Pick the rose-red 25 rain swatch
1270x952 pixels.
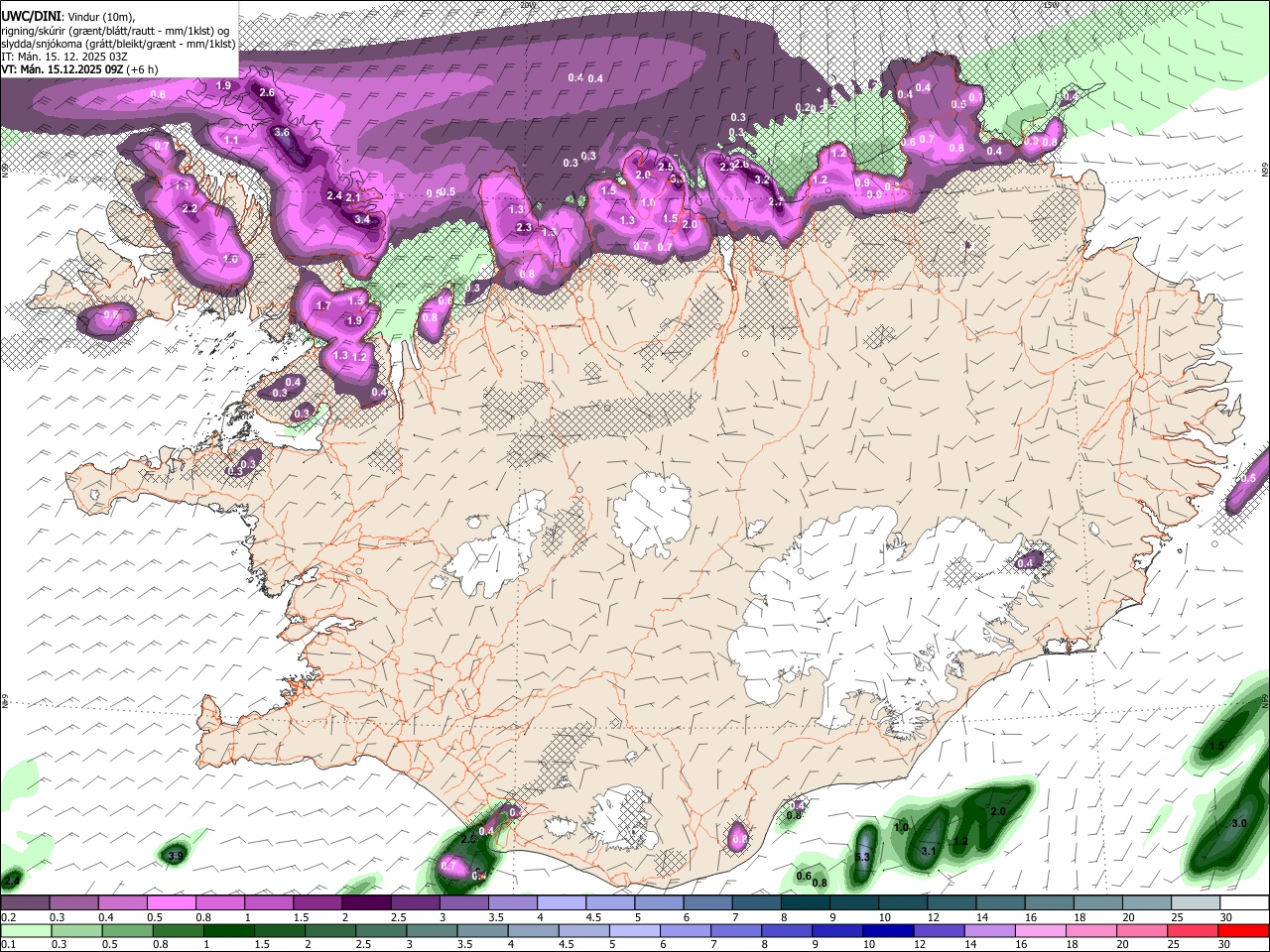pos(1192,930)
